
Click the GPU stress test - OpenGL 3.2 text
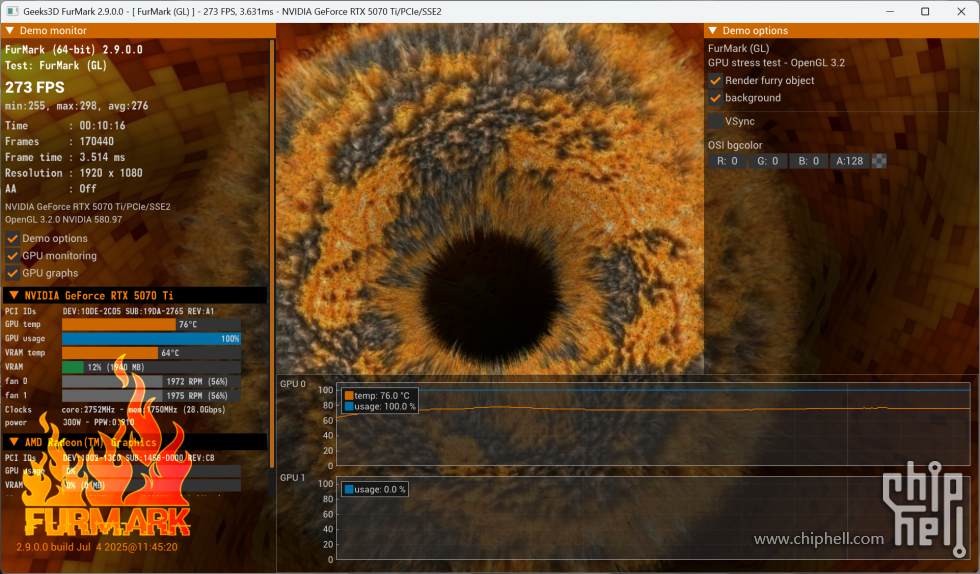776,63
